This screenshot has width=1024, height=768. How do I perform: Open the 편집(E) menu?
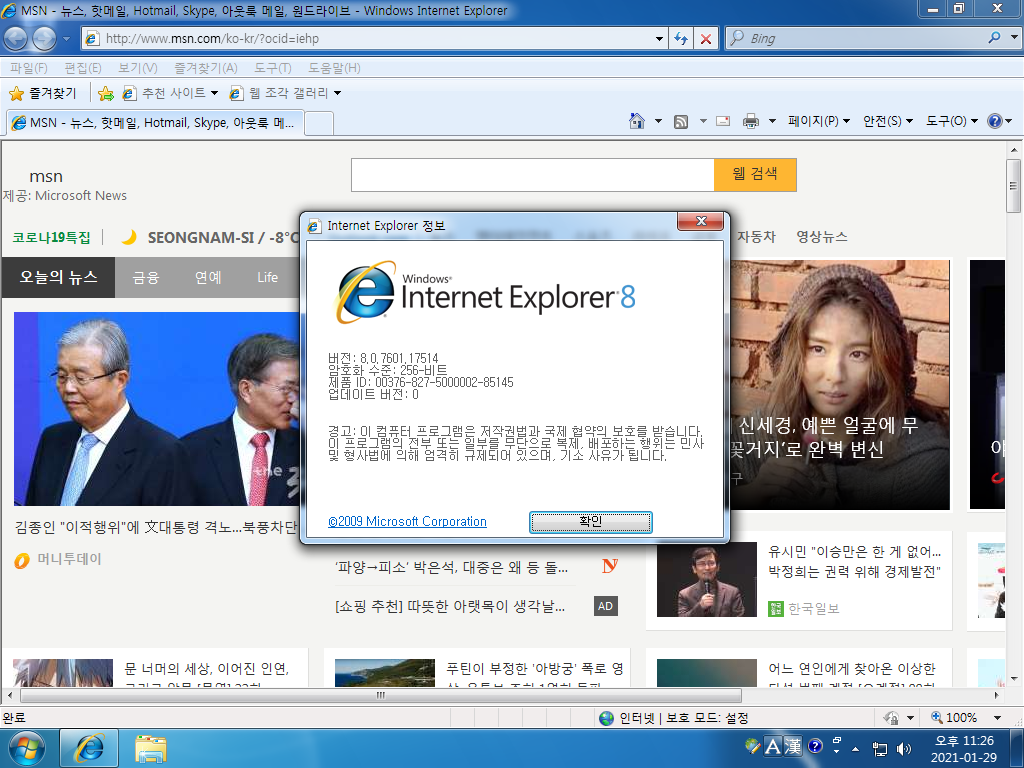click(82, 68)
